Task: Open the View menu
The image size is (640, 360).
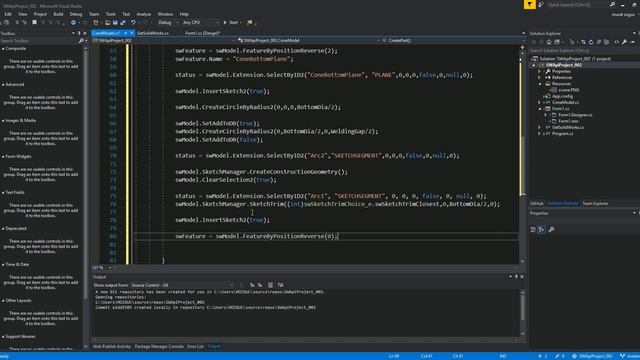Action: (x=22, y=14)
